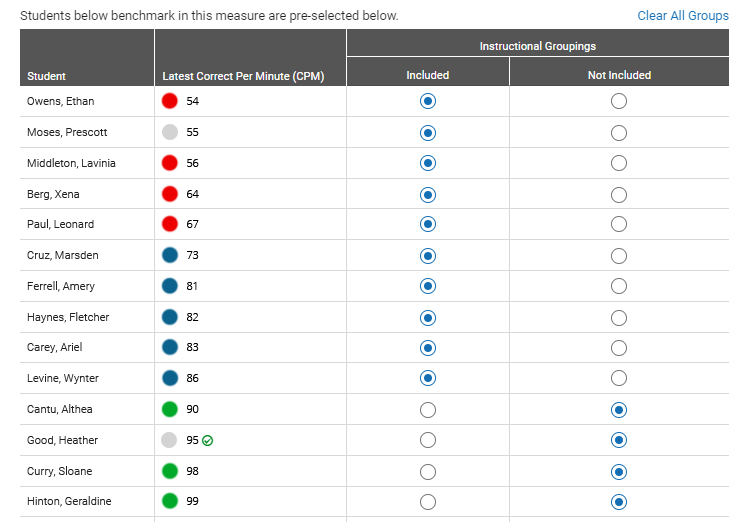Click the Not Included column header

[x=619, y=75]
